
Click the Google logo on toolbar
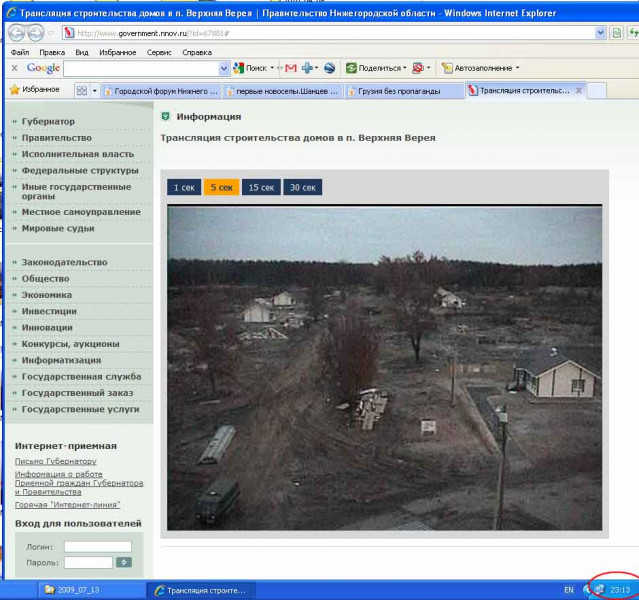pyautogui.click(x=43, y=68)
